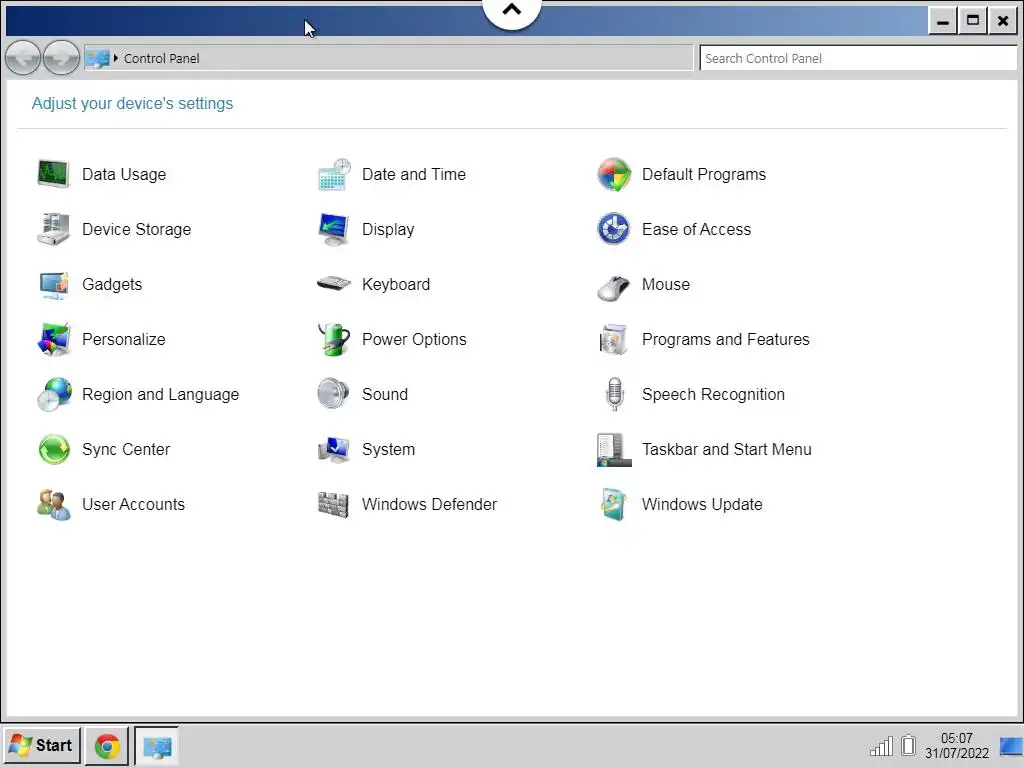Image resolution: width=1024 pixels, height=768 pixels.
Task: Click the Control Panel icon in address bar
Action: (x=98, y=58)
